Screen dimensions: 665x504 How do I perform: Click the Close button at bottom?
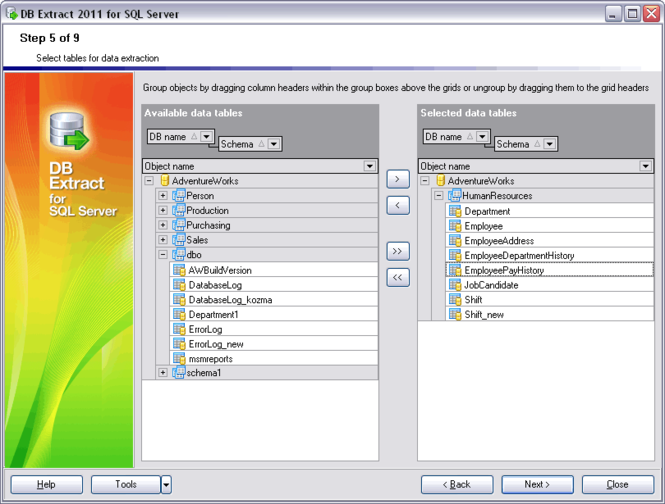tap(618, 484)
